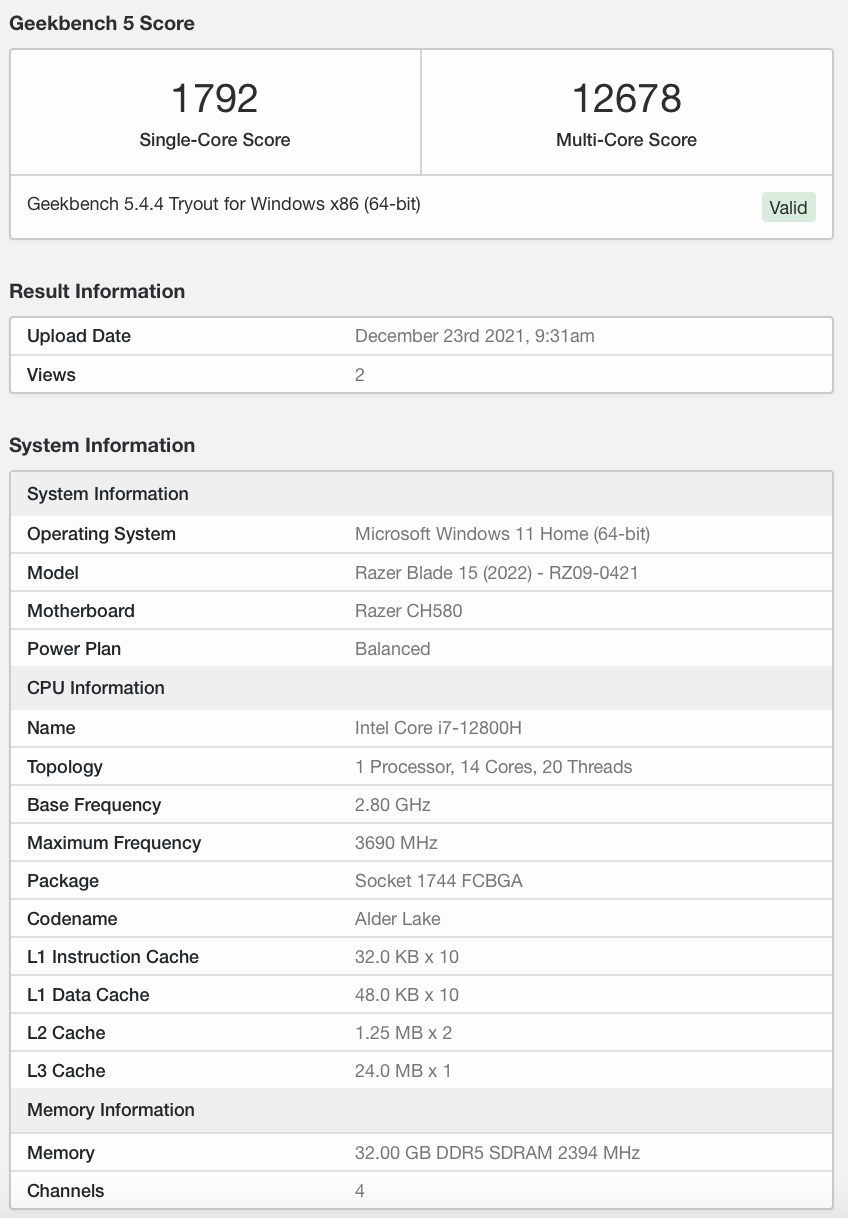Click the Razer CH580 motherboard value

(x=408, y=611)
